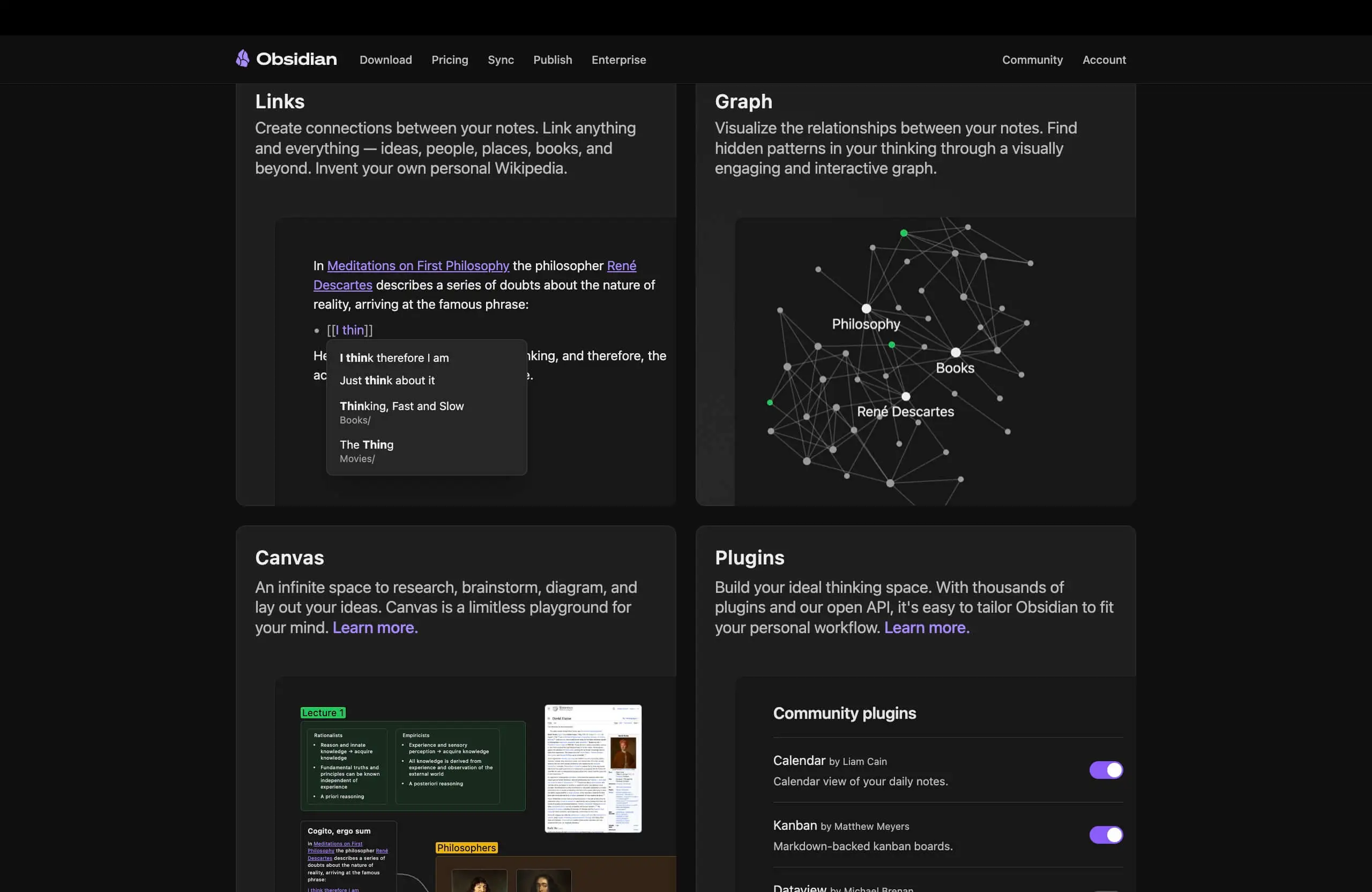Select 'Just think about it' suggestion
Image resolution: width=1372 pixels, height=892 pixels.
click(x=427, y=381)
